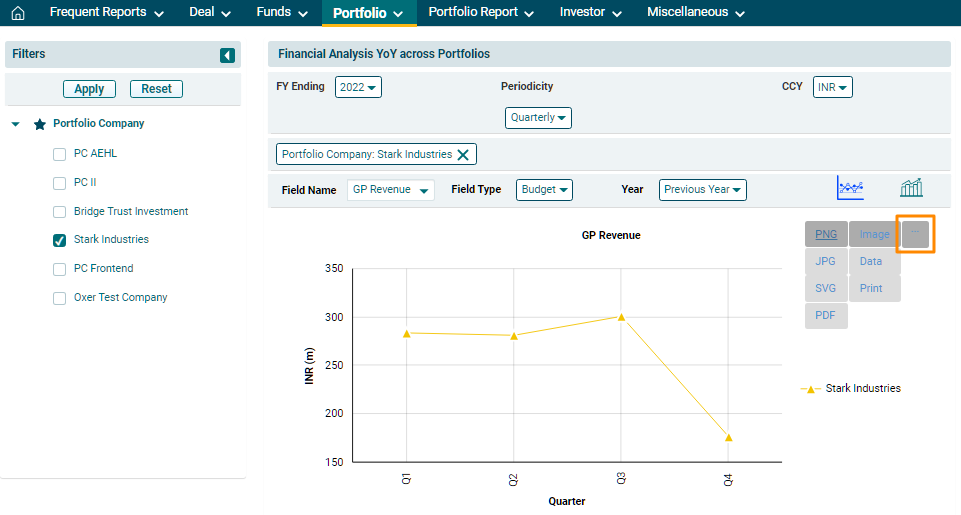The height and width of the screenshot is (515, 961).
Task: Export the chart as PDF
Action: coord(825,316)
